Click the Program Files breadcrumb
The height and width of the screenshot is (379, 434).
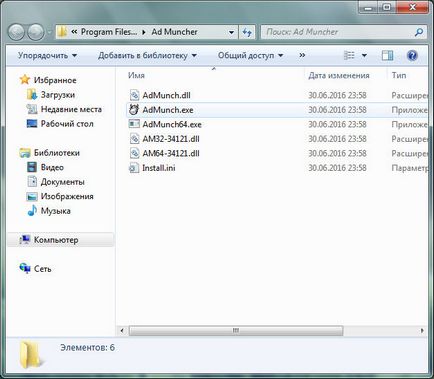(x=109, y=32)
